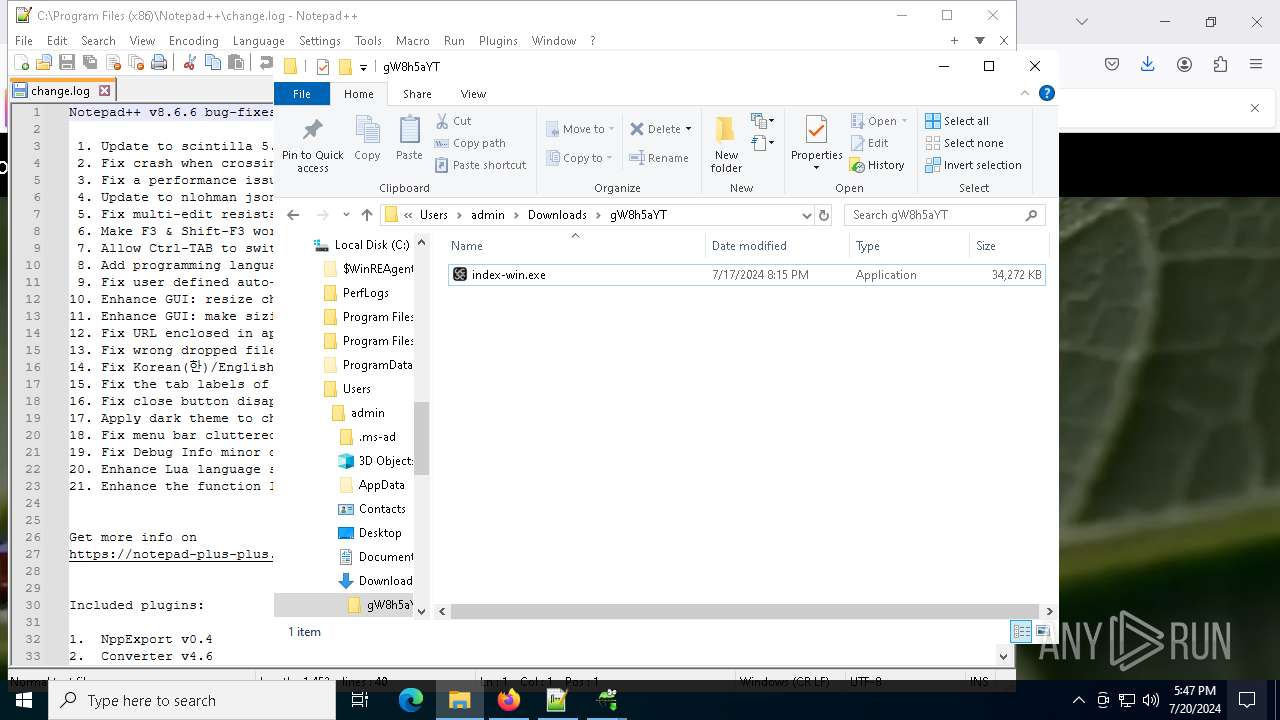Click Rename in Organize group
Image resolution: width=1280 pixels, height=720 pixels.
pos(659,158)
